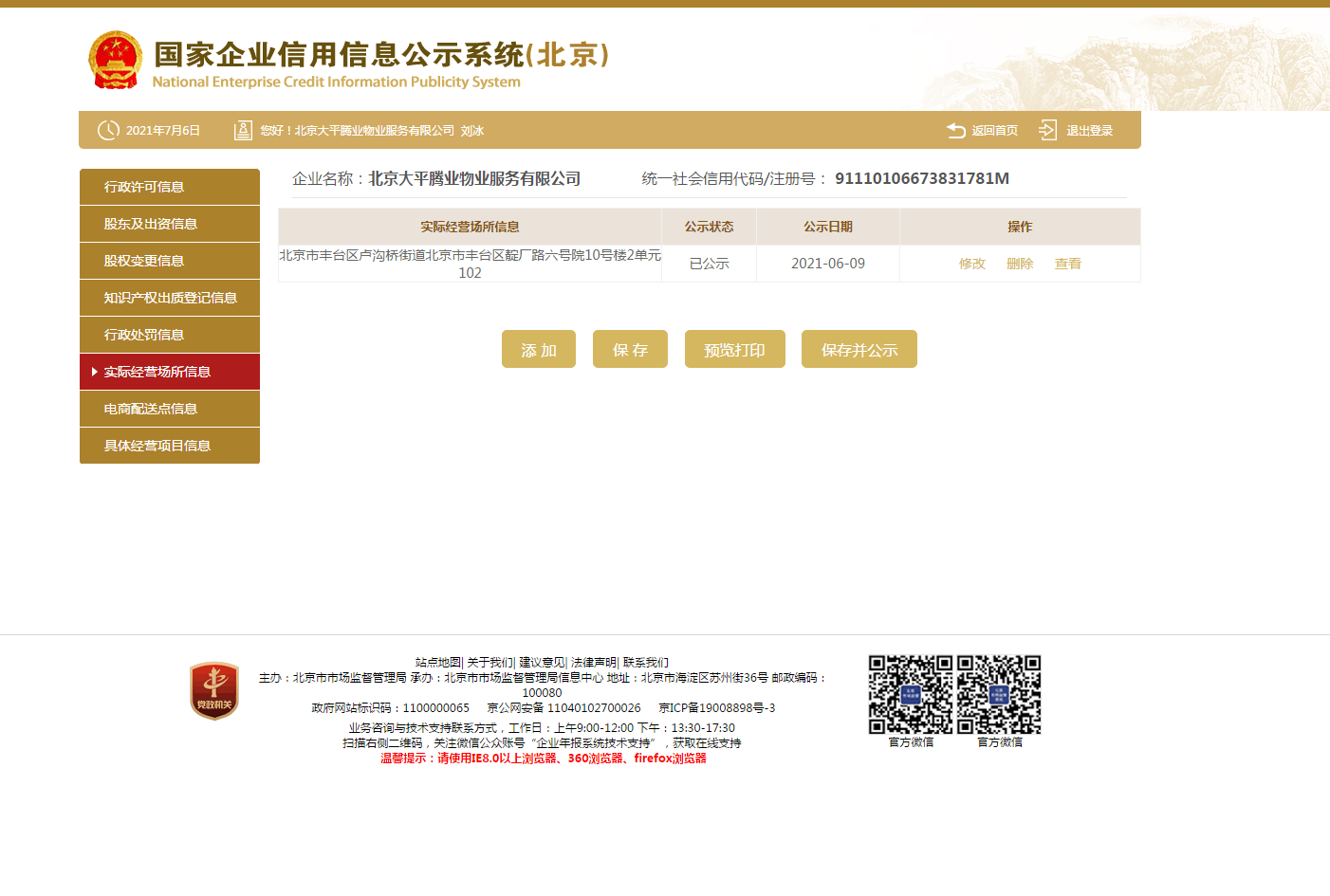The width and height of the screenshot is (1330, 896).
Task: Open 股权变更信息 menu item
Action: coord(170,261)
